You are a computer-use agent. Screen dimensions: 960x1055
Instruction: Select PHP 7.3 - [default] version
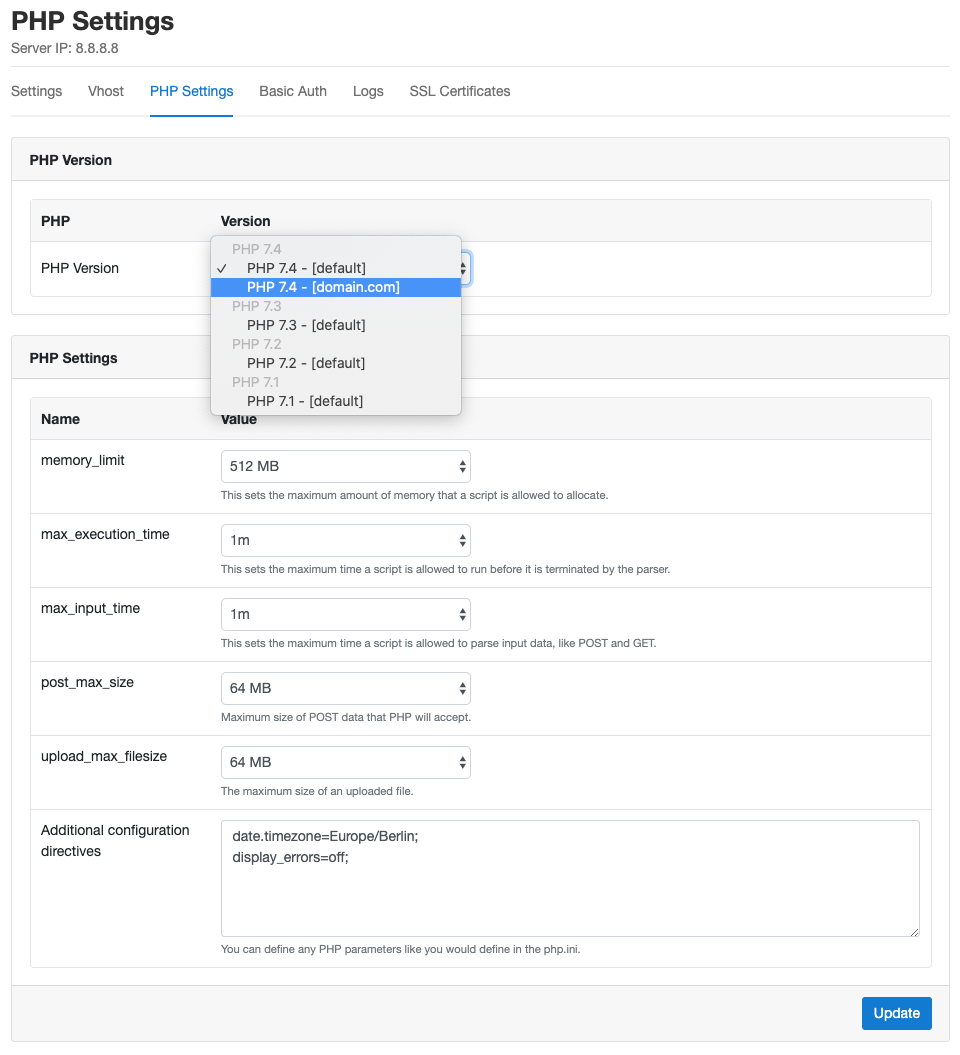pos(336,325)
